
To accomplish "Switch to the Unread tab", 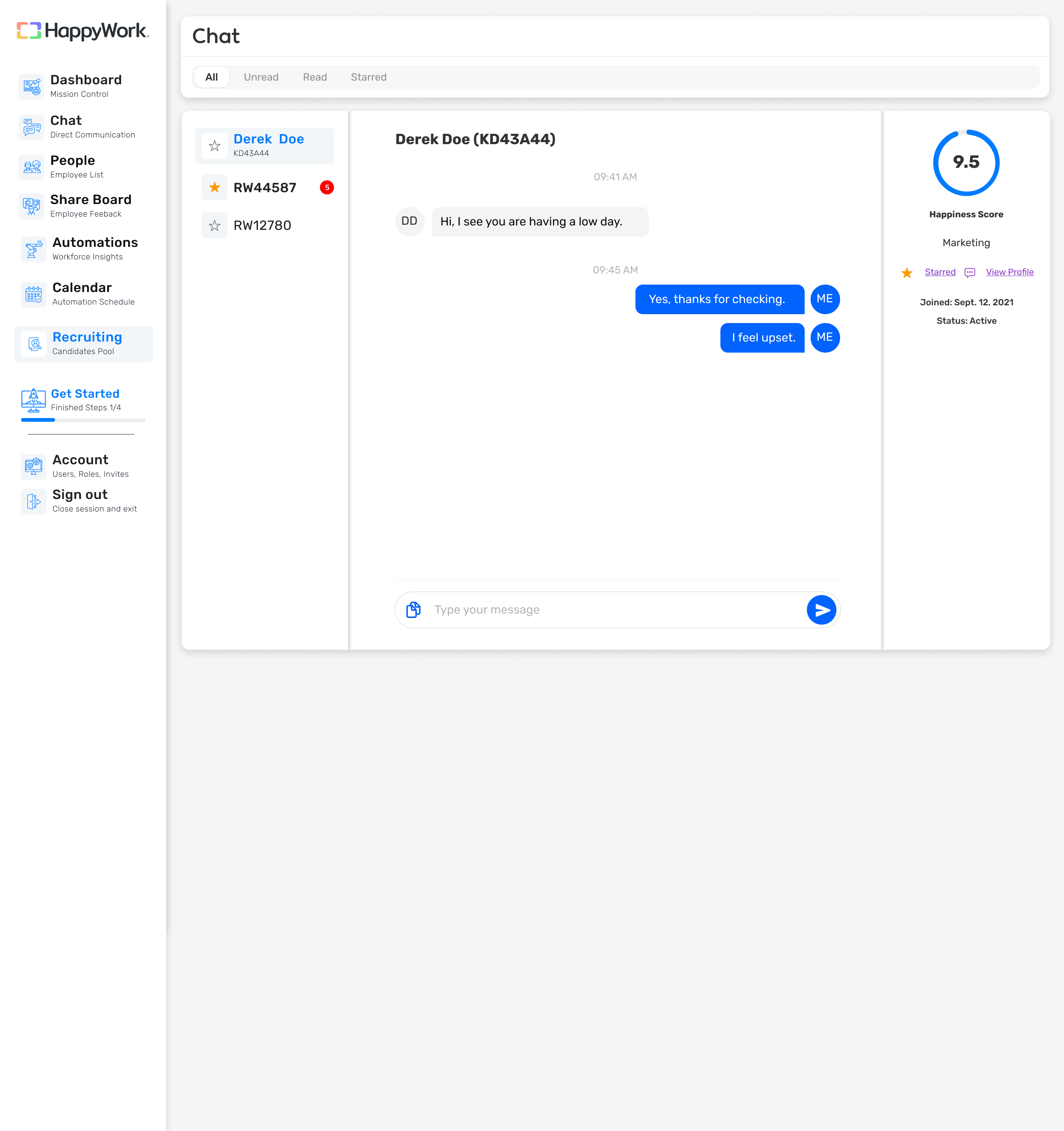I will pyautogui.click(x=261, y=77).
